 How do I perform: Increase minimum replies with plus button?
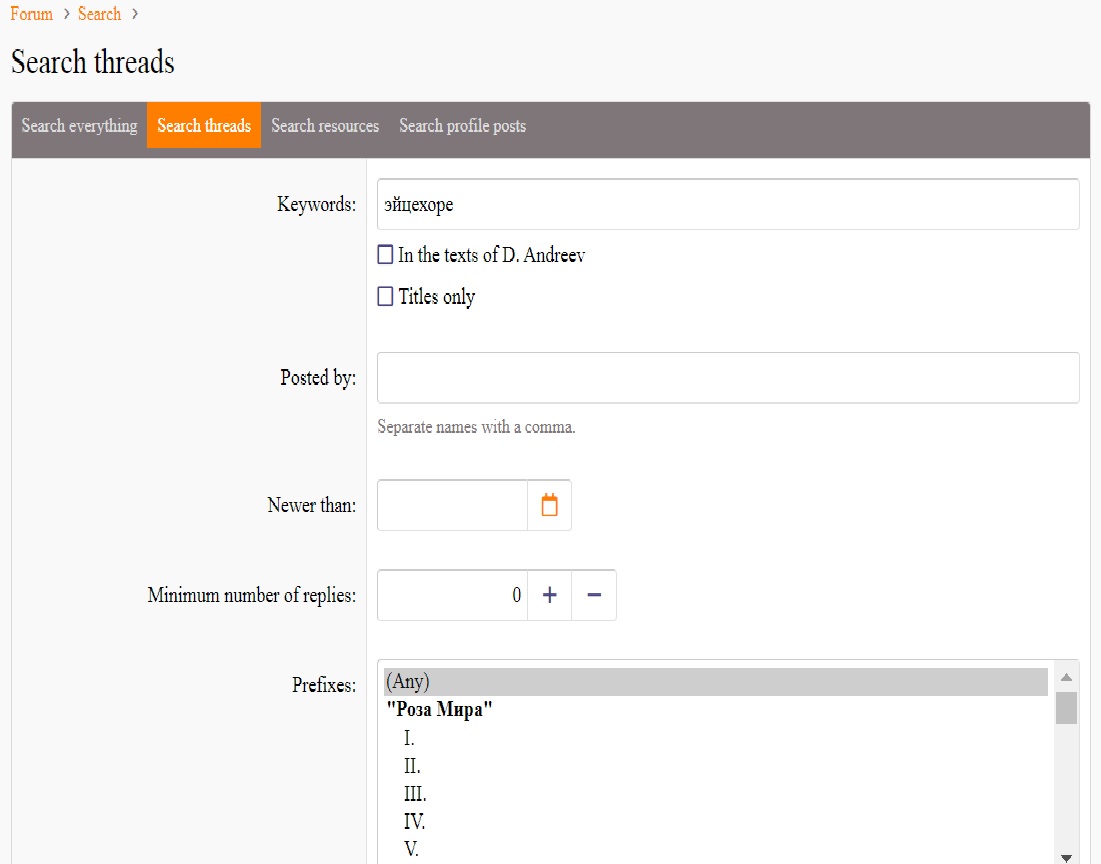point(550,595)
